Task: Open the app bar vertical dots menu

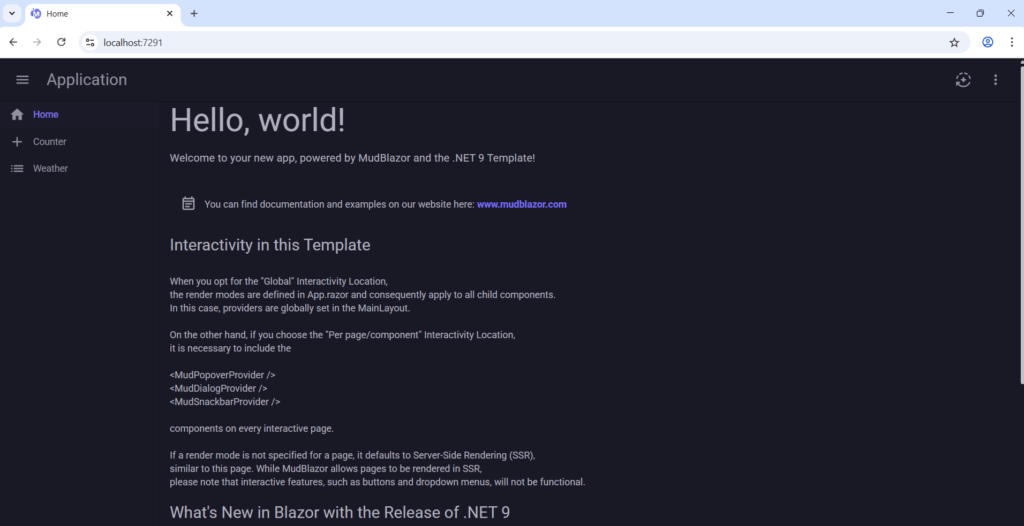Action: tap(995, 80)
